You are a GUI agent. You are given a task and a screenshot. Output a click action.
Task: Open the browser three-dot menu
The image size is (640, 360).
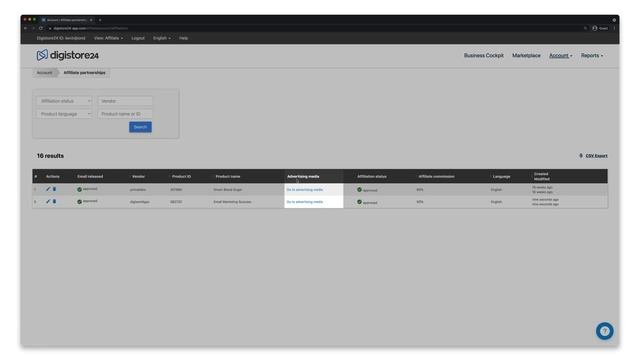(x=614, y=28)
